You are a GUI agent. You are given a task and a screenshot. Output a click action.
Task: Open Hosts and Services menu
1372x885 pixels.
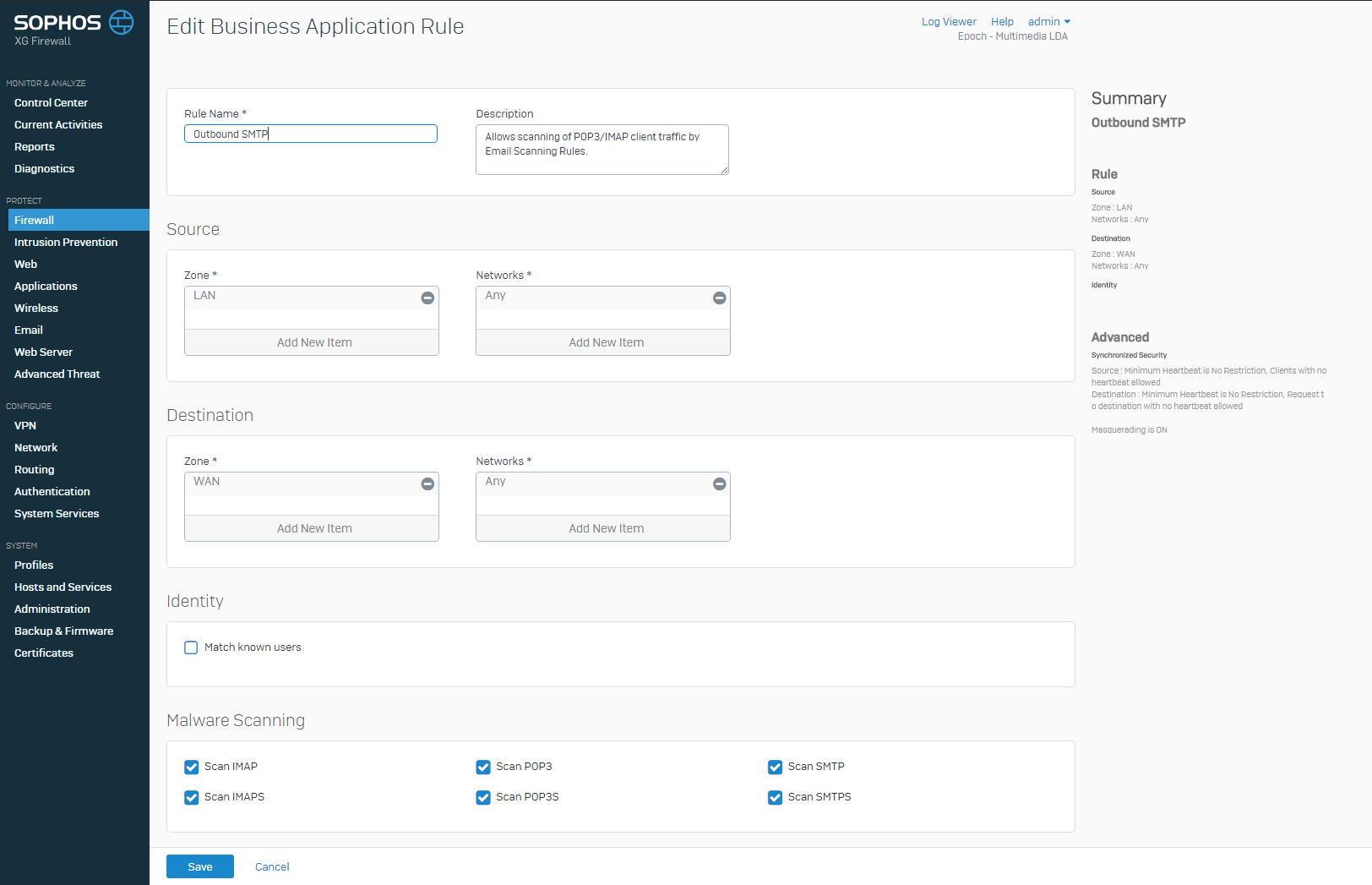[63, 587]
